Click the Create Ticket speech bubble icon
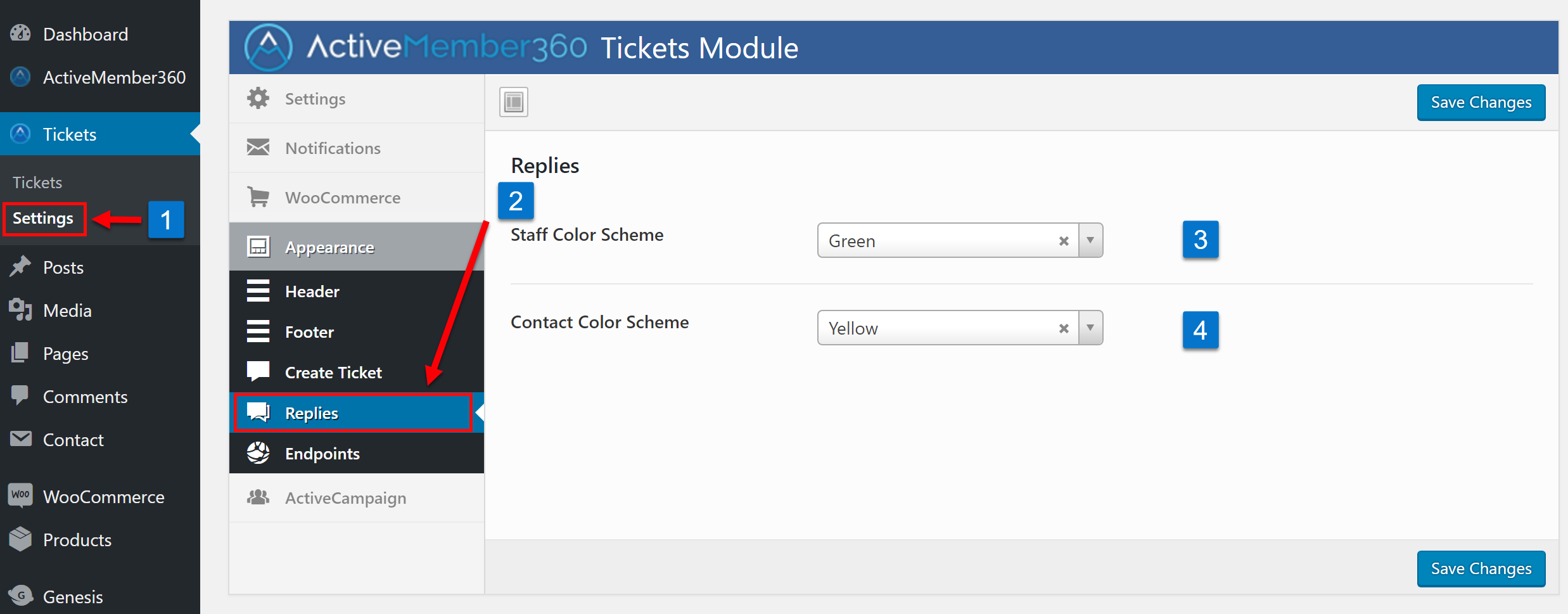Screen dimensions: 1568x614 tap(258, 371)
